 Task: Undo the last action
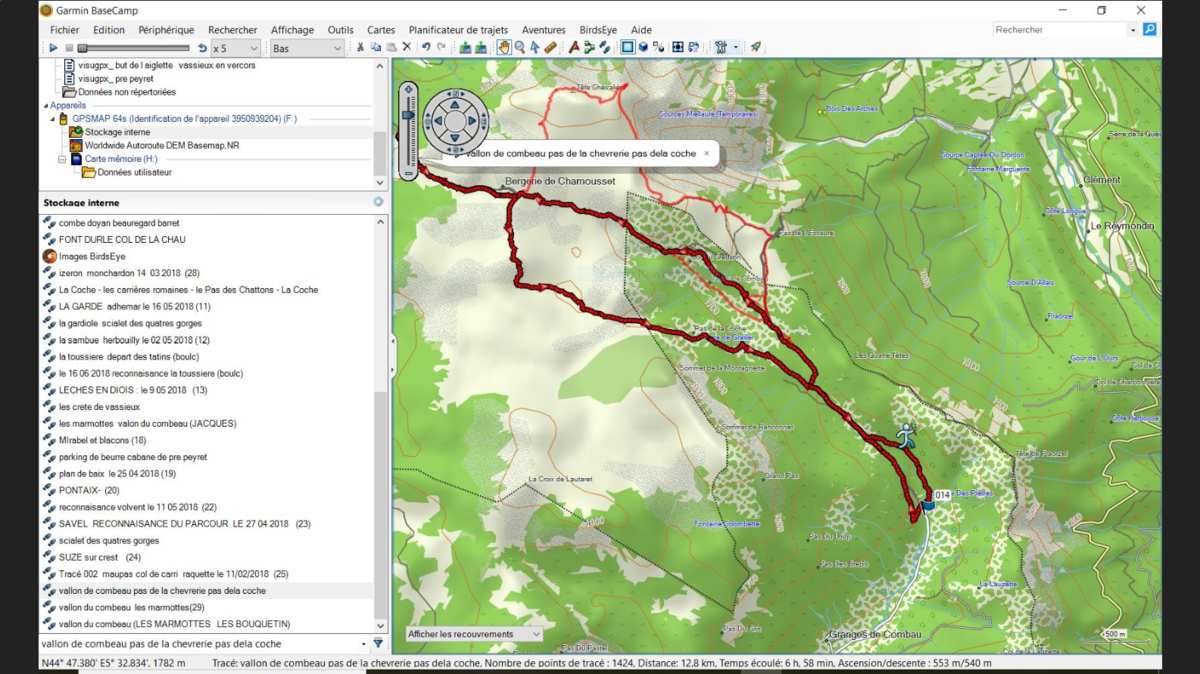coord(426,47)
